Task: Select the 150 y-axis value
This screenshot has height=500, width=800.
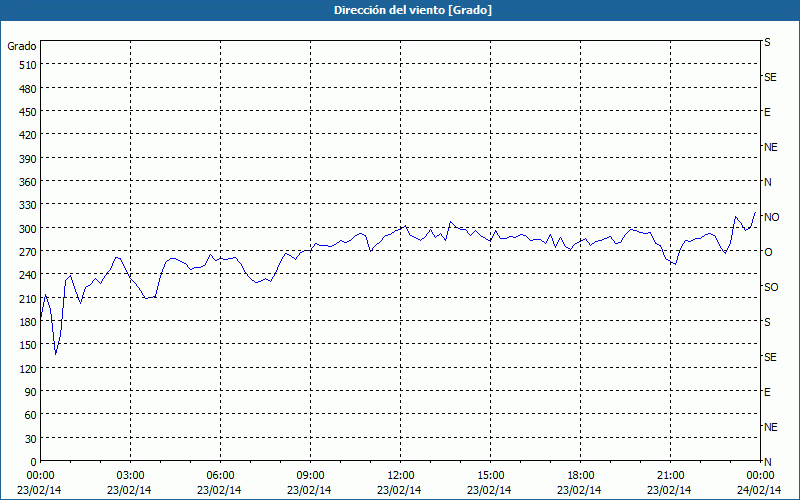Action: 28,345
